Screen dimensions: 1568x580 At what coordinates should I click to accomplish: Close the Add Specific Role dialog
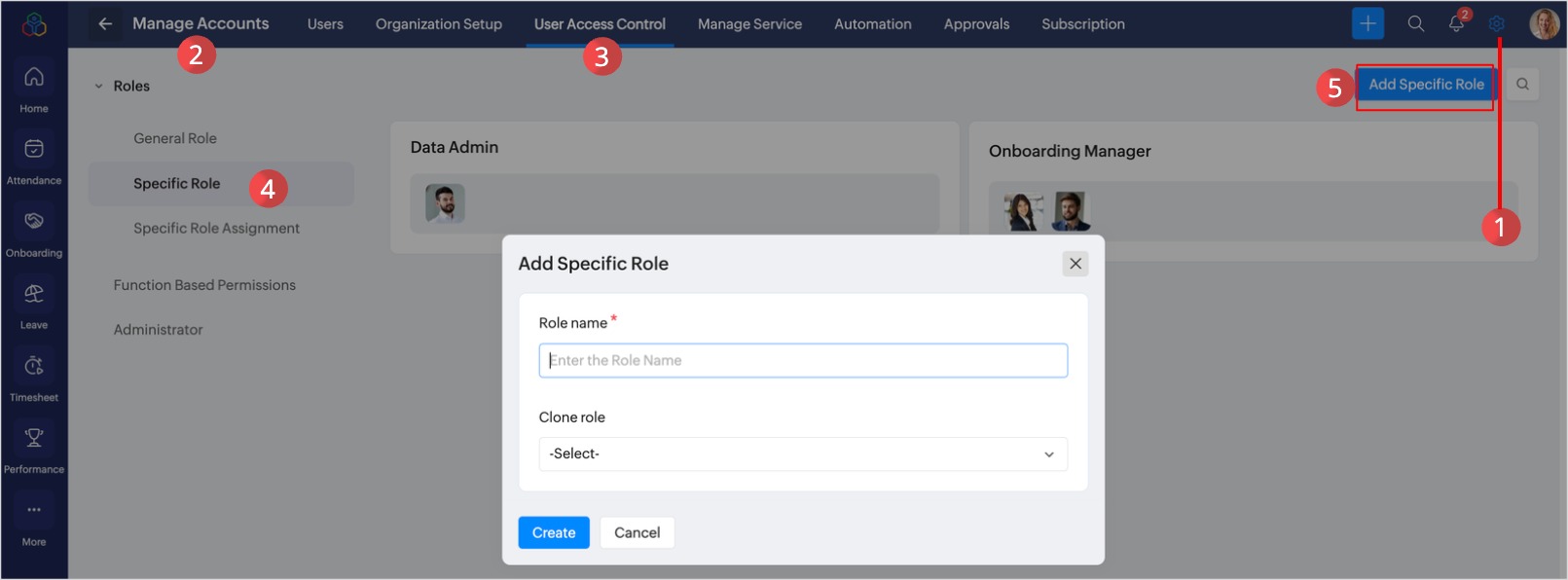pos(1075,264)
